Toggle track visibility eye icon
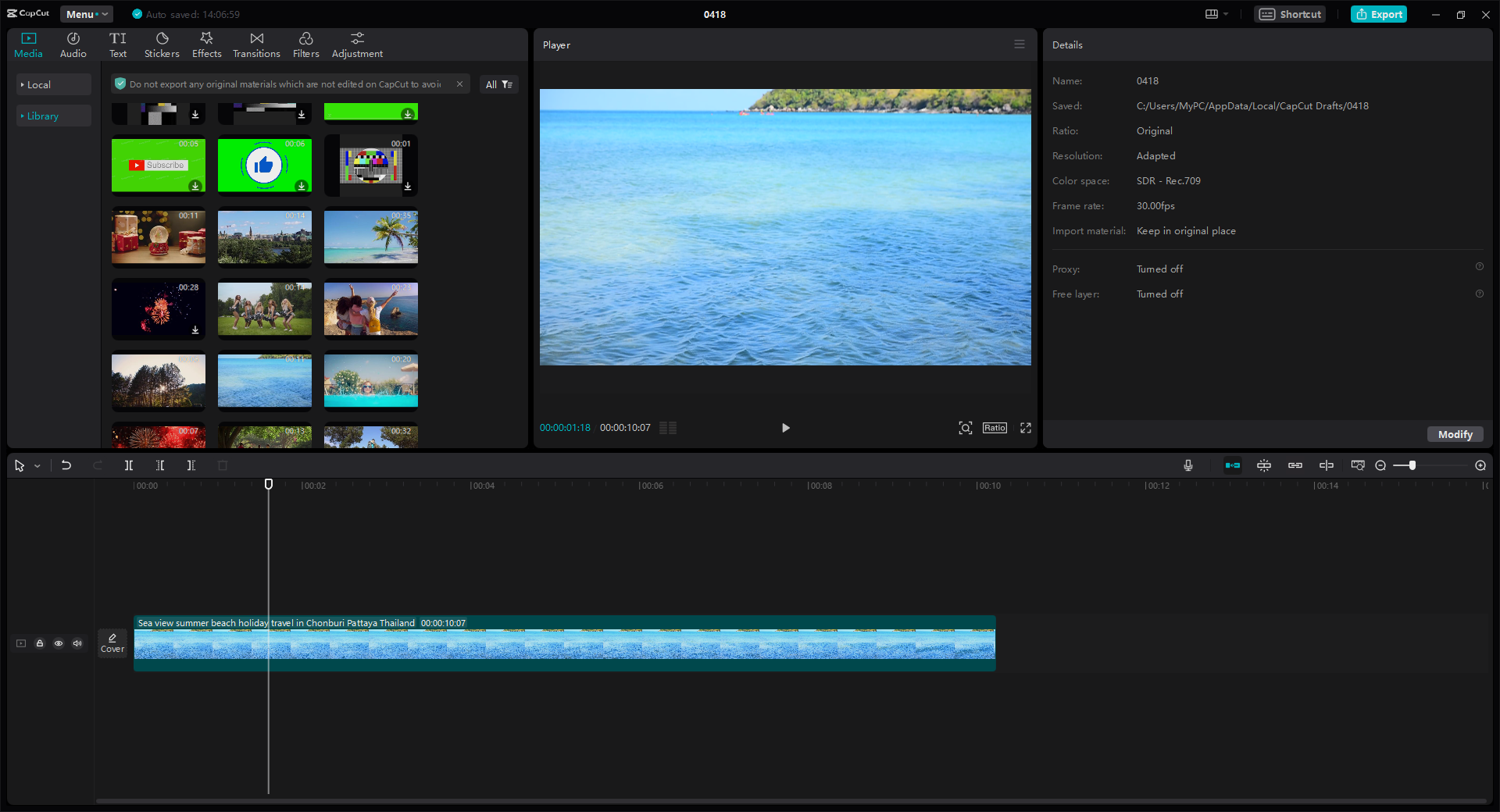Image resolution: width=1500 pixels, height=812 pixels. tap(59, 643)
